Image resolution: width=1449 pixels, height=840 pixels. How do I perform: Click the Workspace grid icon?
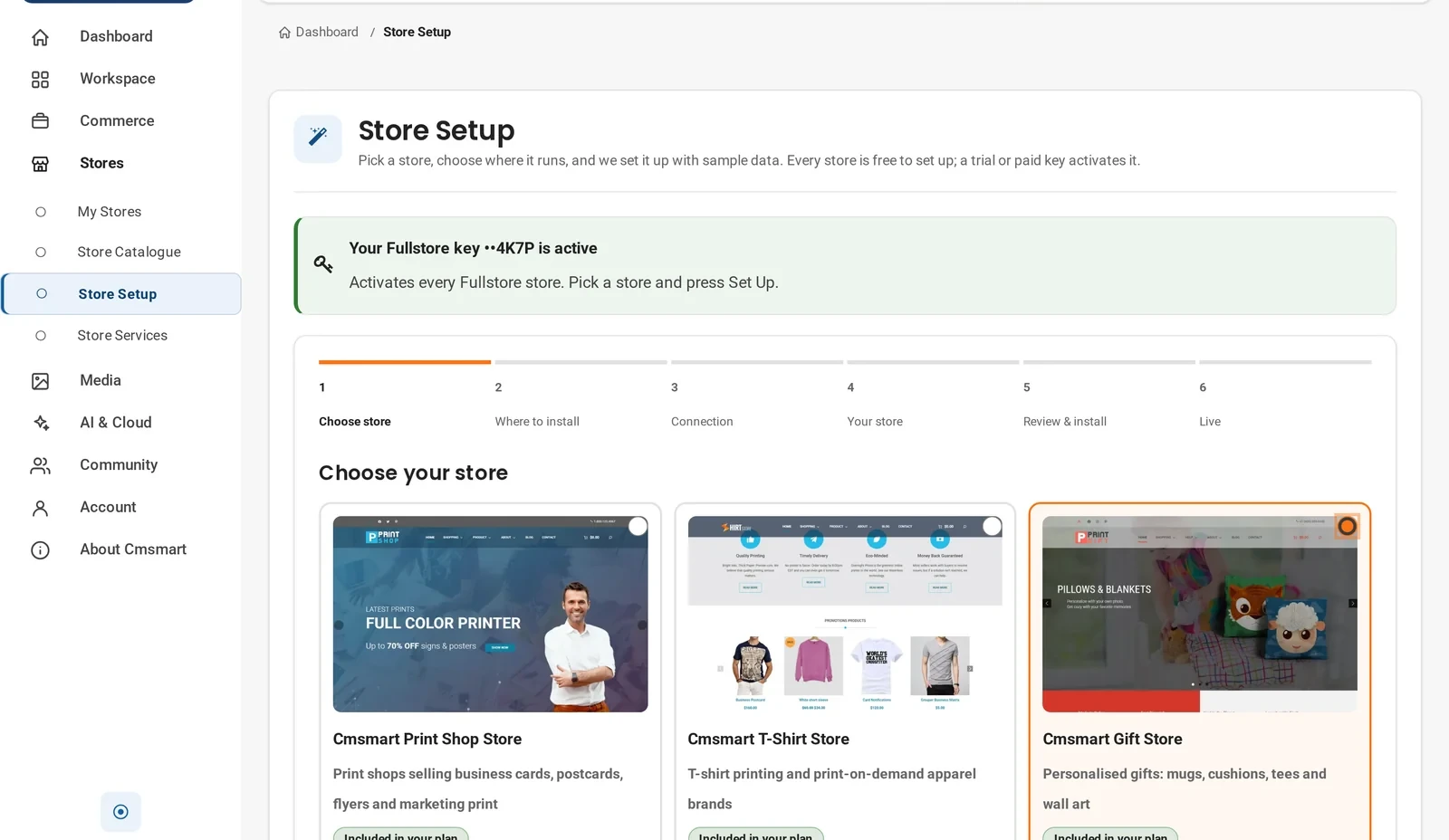pyautogui.click(x=40, y=80)
